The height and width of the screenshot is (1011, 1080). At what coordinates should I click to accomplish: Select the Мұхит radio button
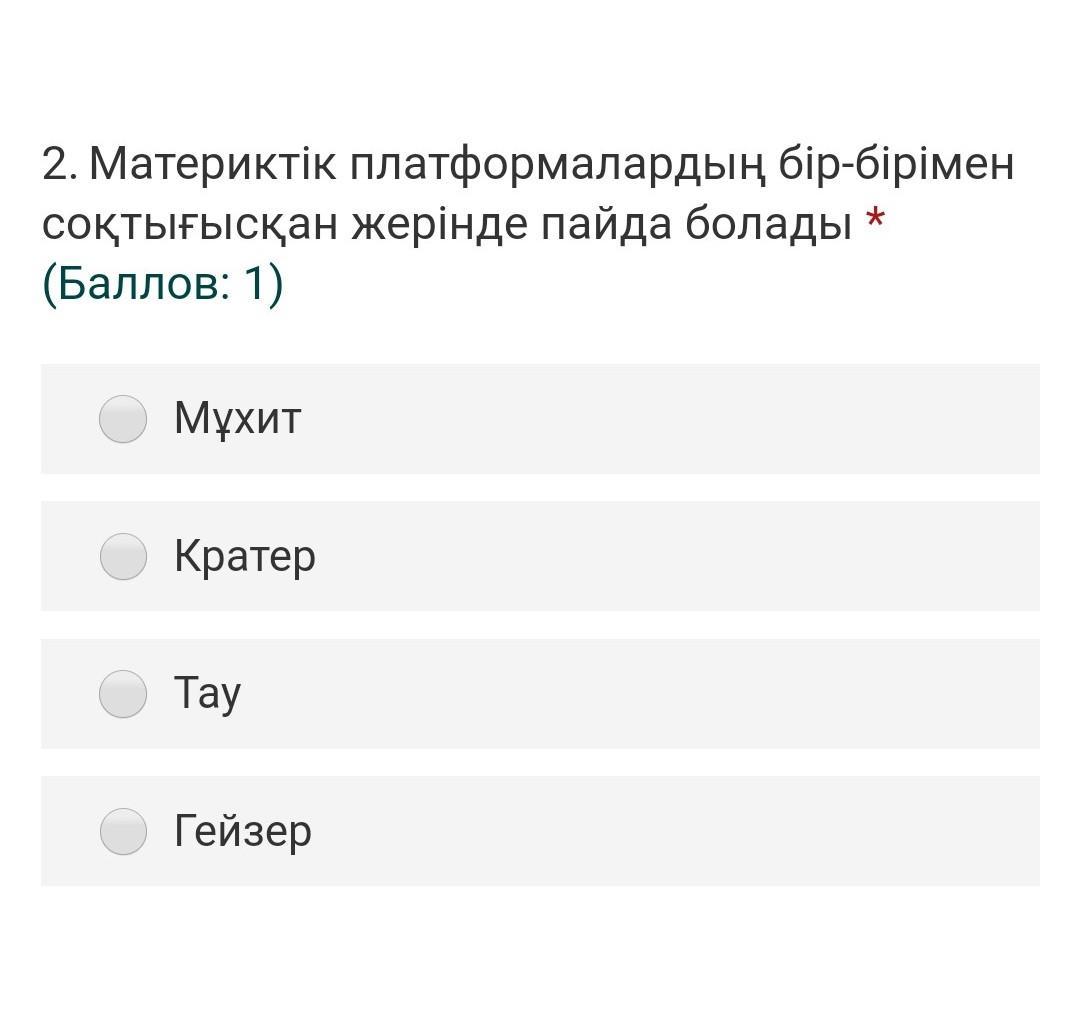123,419
